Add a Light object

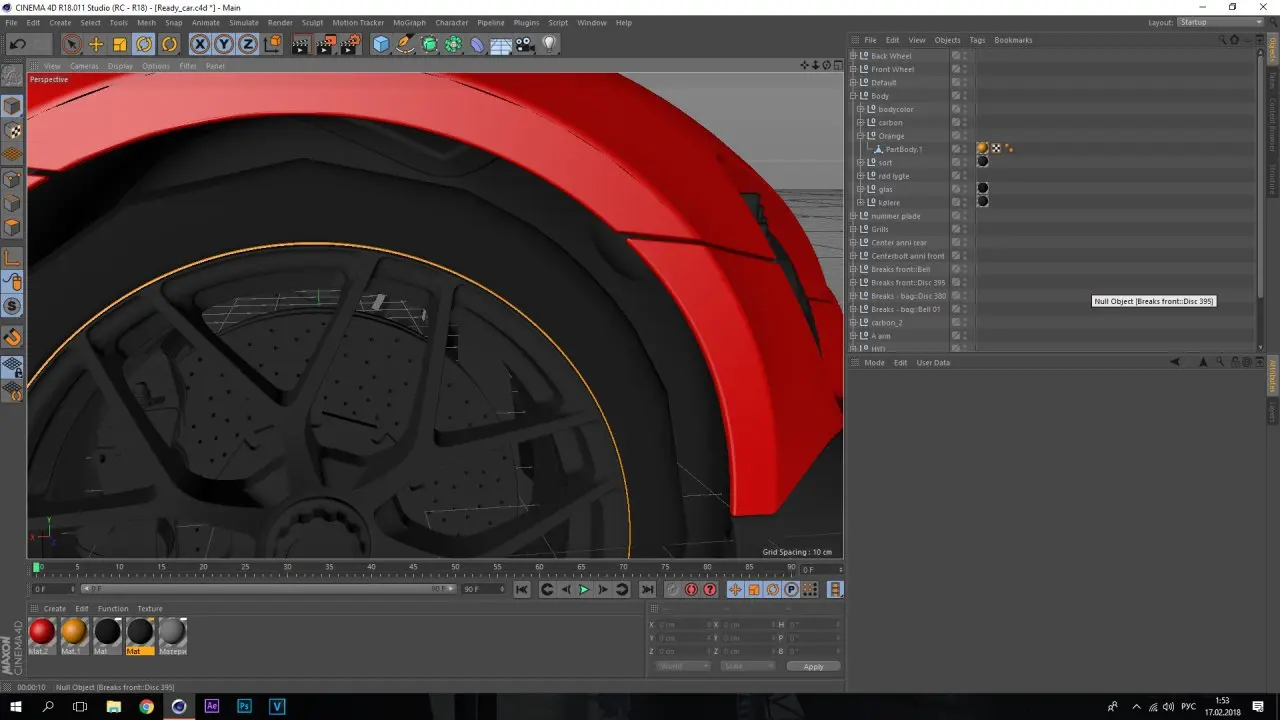coord(549,44)
